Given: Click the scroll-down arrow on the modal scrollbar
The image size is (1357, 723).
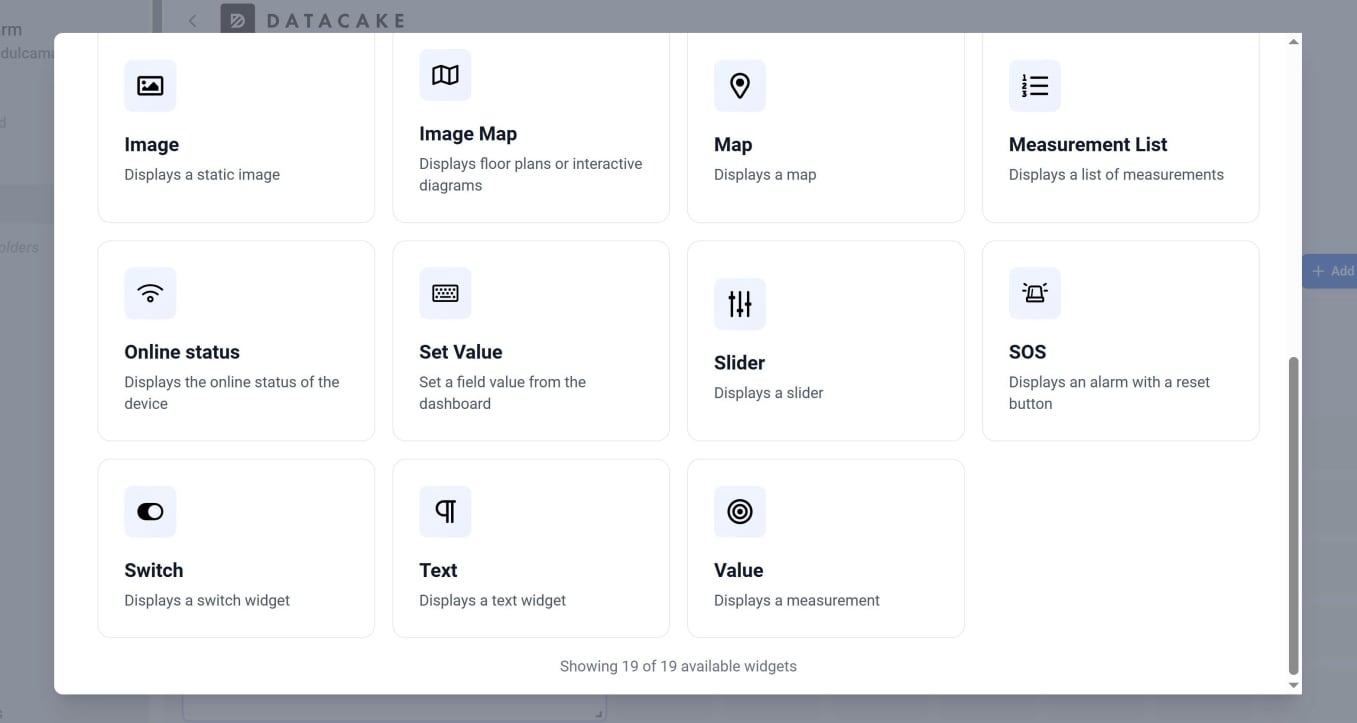Looking at the screenshot, I should coord(1291,685).
